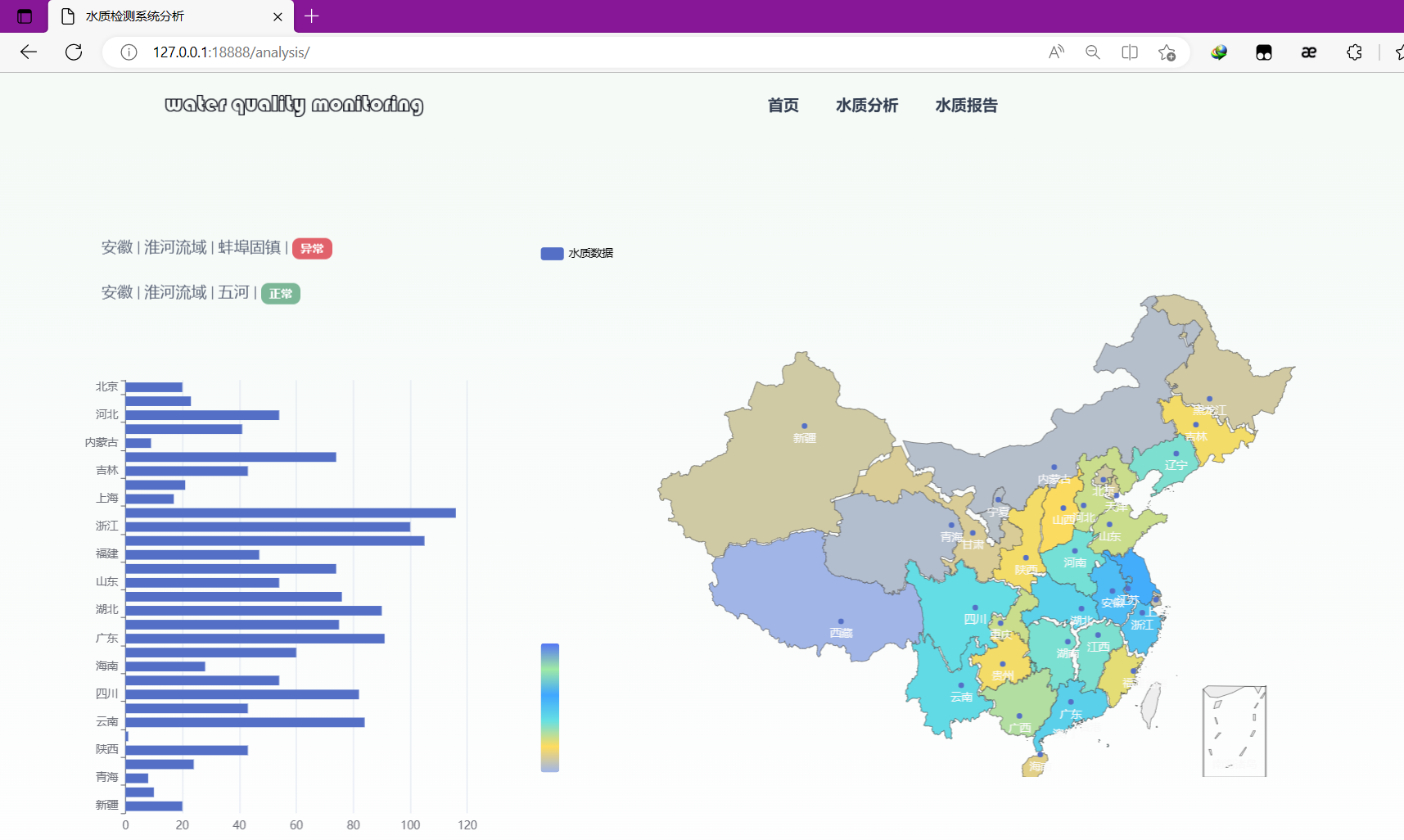
Task: Click the 浙江 bar in the chart
Action: (x=268, y=526)
